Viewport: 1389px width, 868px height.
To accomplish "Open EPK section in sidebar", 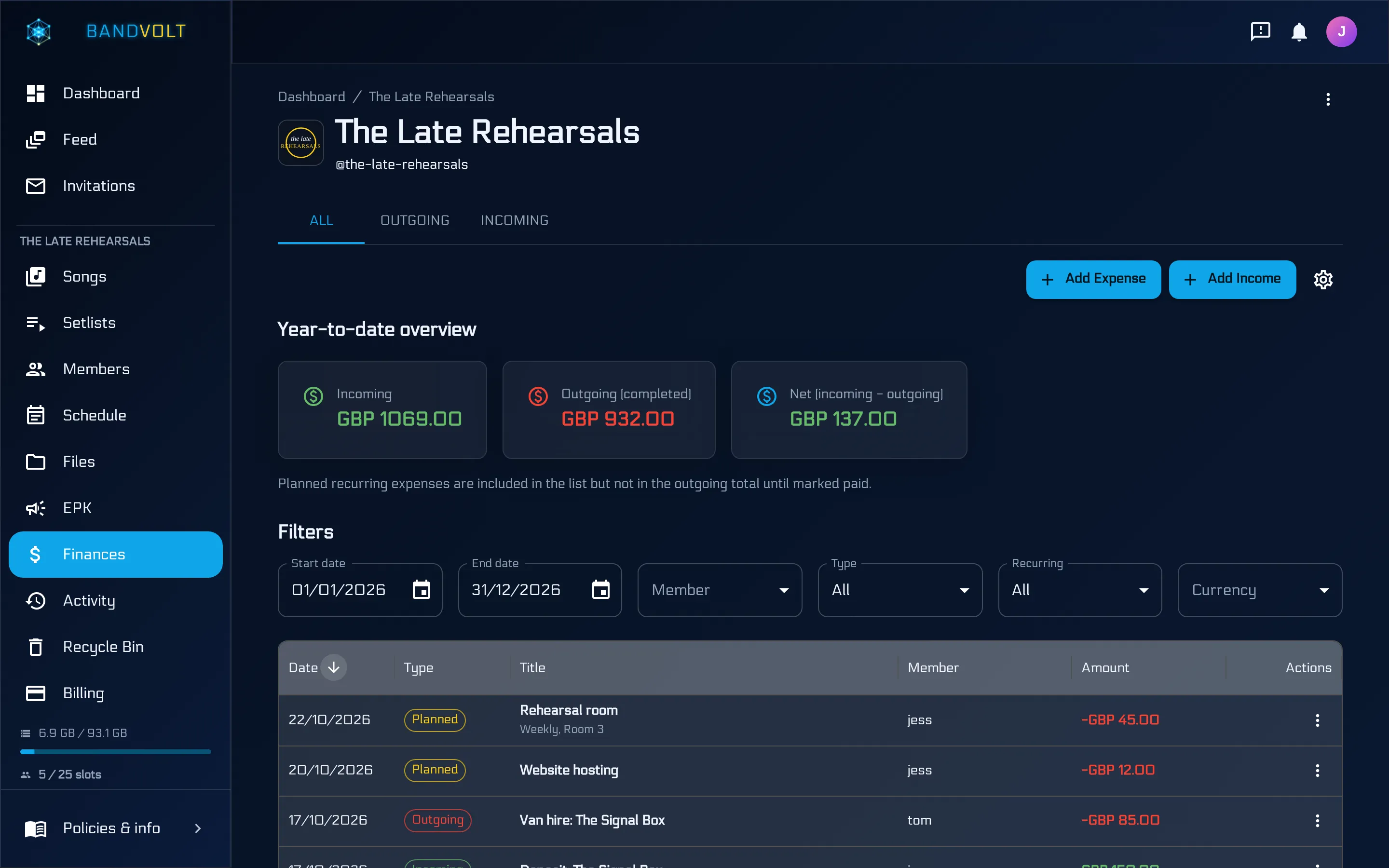I will pyautogui.click(x=115, y=508).
